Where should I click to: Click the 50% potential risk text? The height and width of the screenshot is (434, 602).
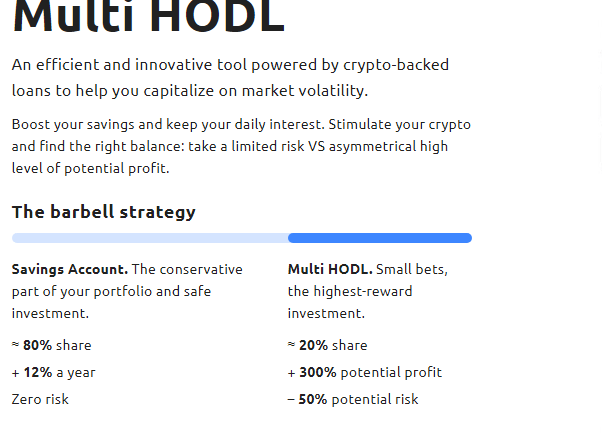click(x=359, y=399)
